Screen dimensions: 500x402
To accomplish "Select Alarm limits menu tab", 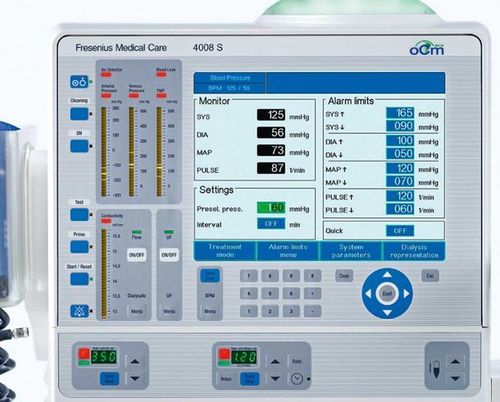I will pos(288,251).
